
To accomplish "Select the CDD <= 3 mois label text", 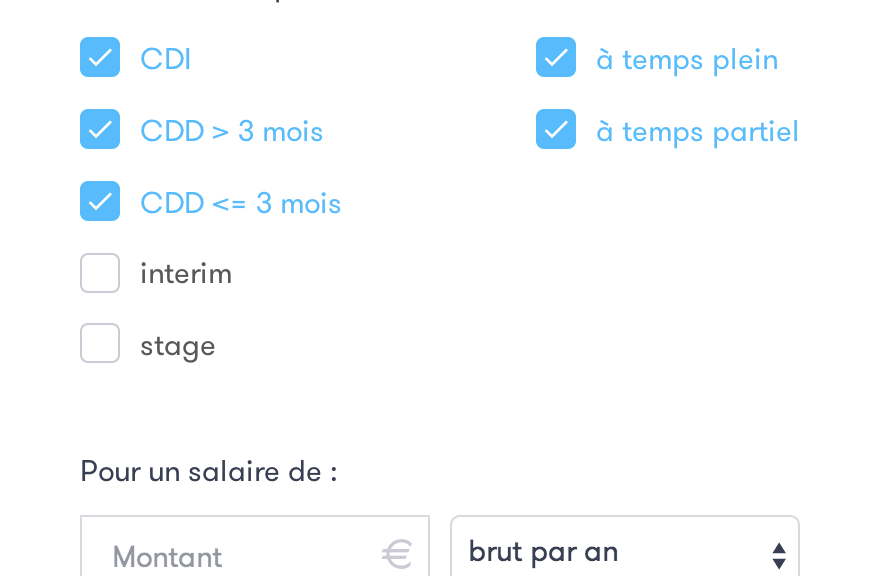I will (x=241, y=203).
